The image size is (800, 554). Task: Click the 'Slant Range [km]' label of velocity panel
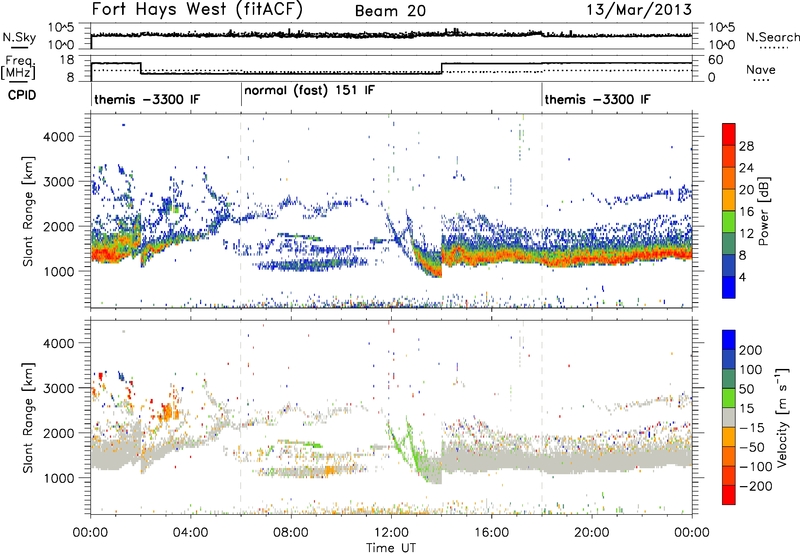(x=28, y=417)
